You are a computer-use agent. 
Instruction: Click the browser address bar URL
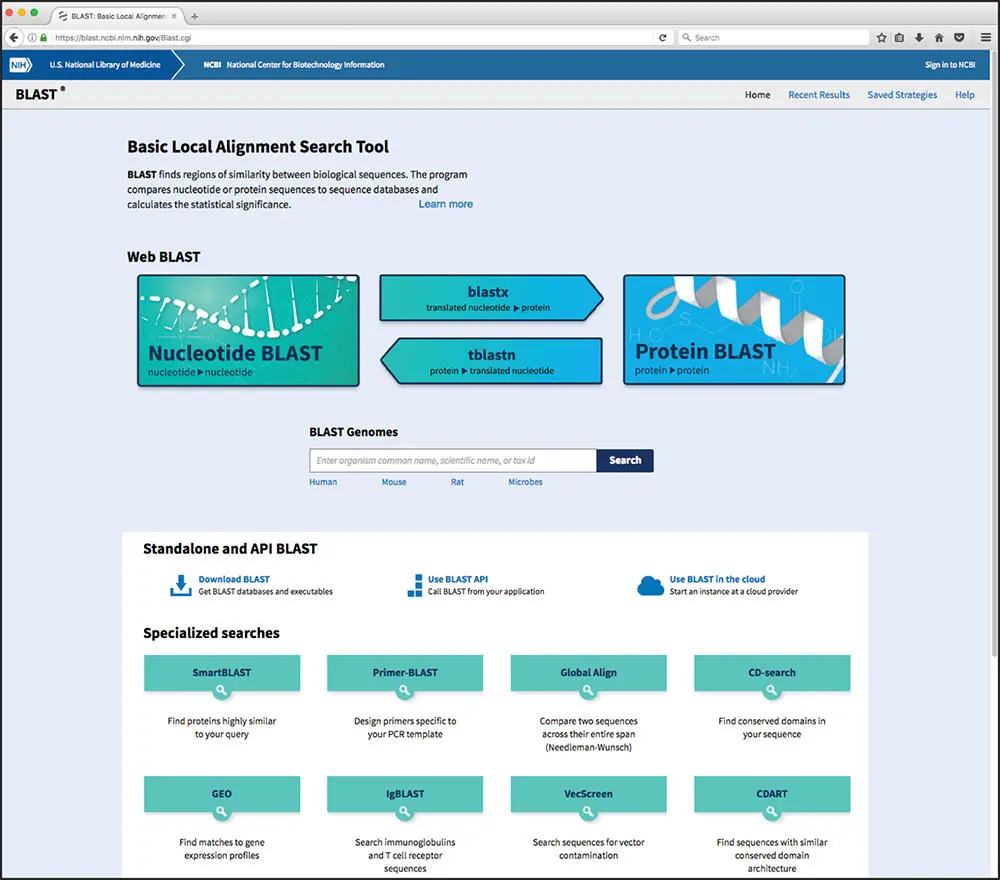pos(123,38)
